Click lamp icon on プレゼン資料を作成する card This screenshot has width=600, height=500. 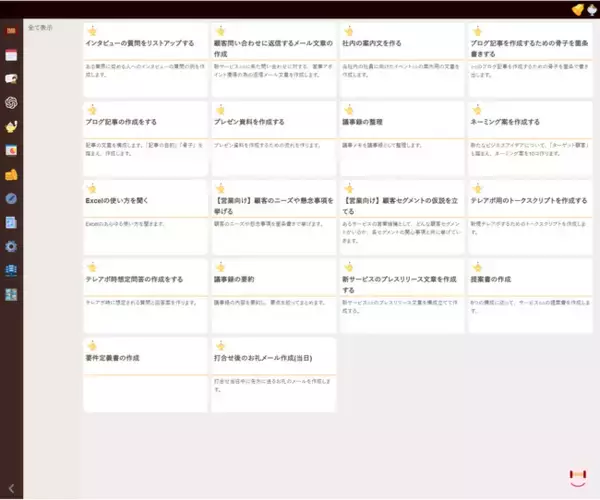220,110
